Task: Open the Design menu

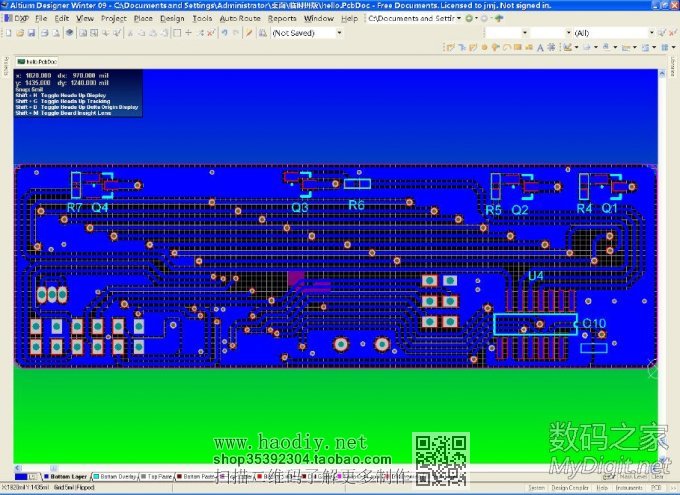Action: click(x=172, y=18)
